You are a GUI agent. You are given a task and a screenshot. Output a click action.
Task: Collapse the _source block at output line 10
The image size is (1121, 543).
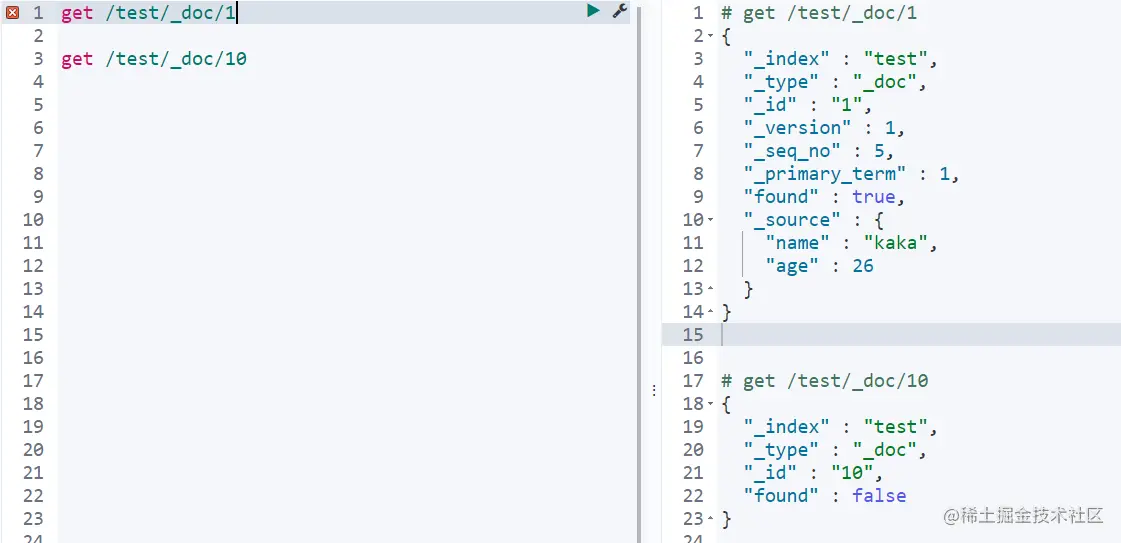711,219
